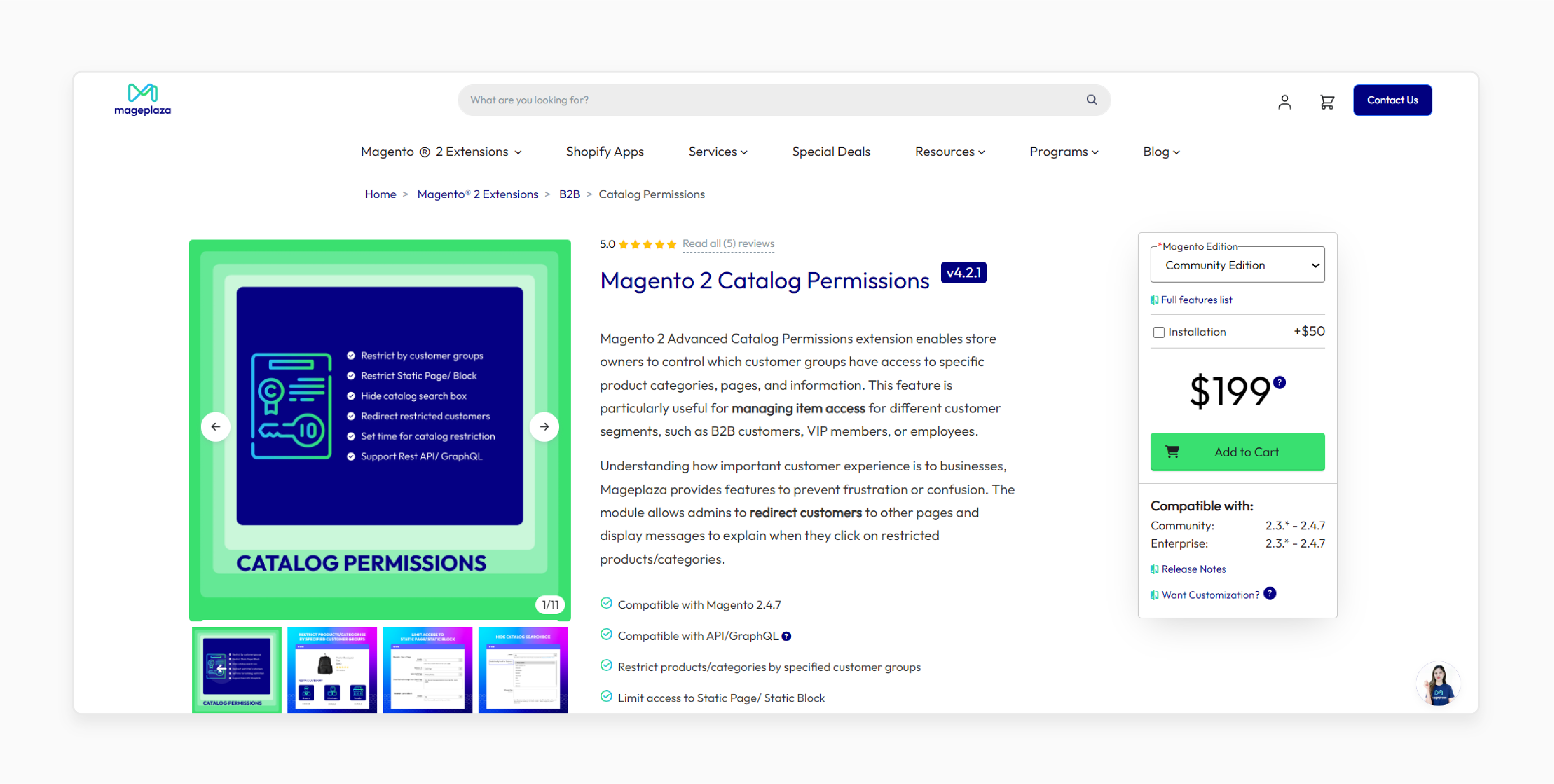Image resolution: width=1554 pixels, height=784 pixels.
Task: Go to previous slide in image carousel
Action: (215, 427)
